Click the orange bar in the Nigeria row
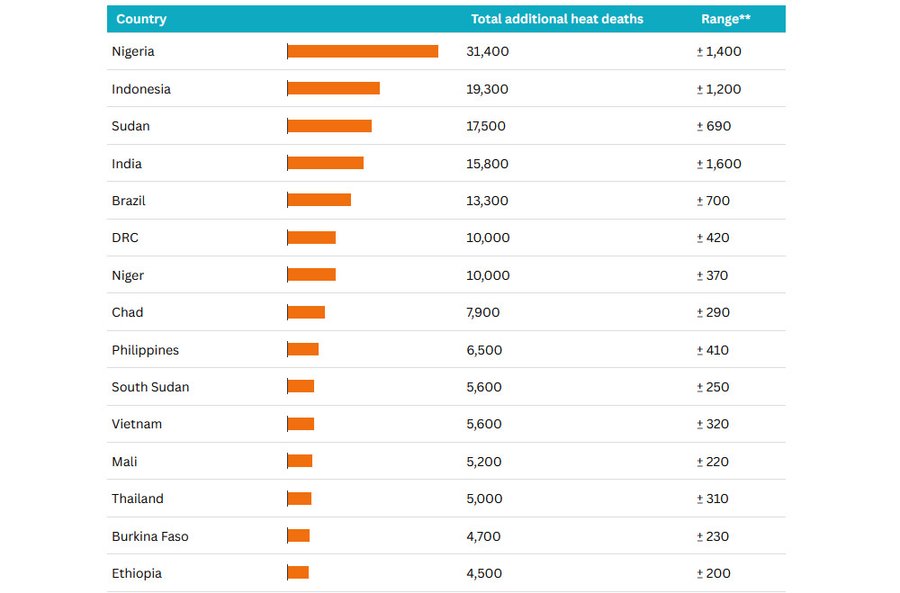900x593 pixels. pos(363,52)
